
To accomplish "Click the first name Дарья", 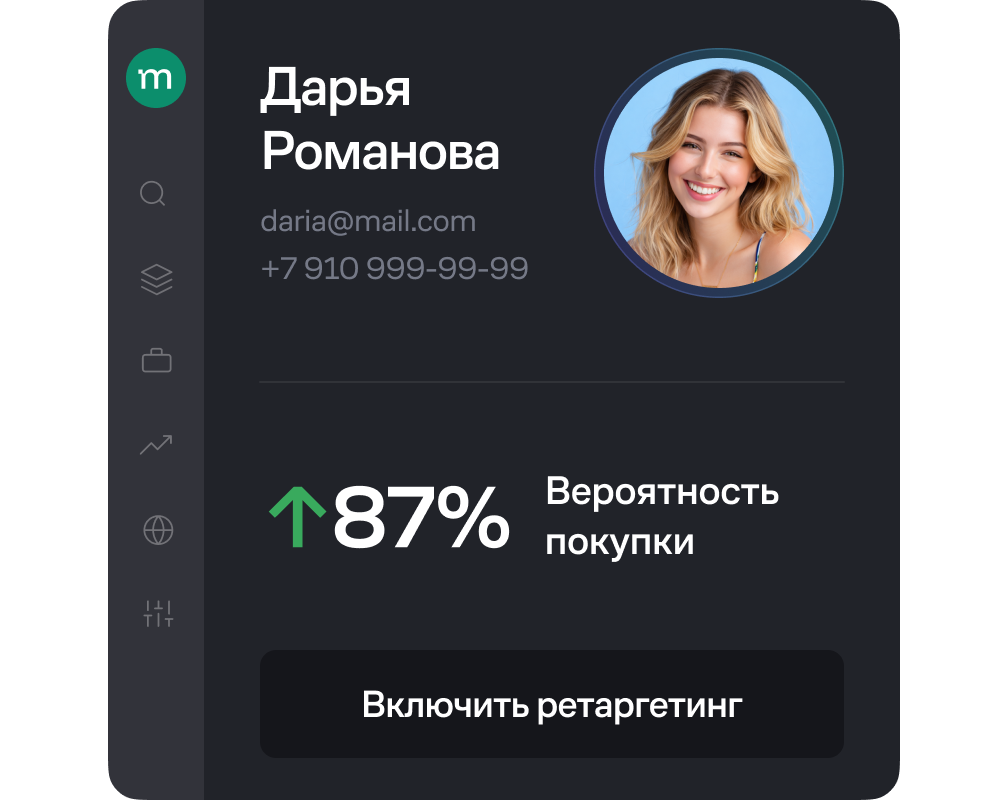I will (x=335, y=89).
